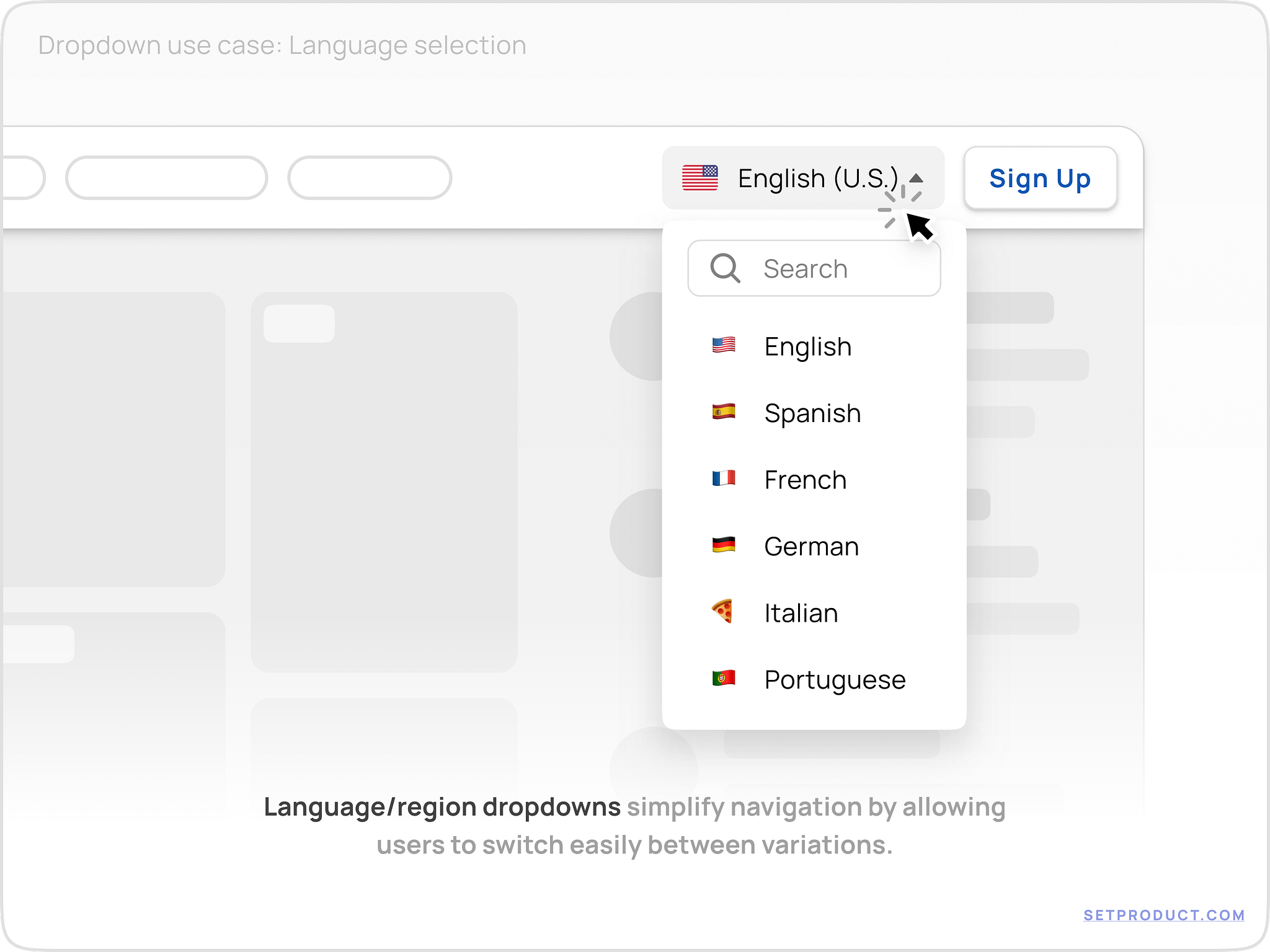Click inside the Search input field

pyautogui.click(x=831, y=268)
